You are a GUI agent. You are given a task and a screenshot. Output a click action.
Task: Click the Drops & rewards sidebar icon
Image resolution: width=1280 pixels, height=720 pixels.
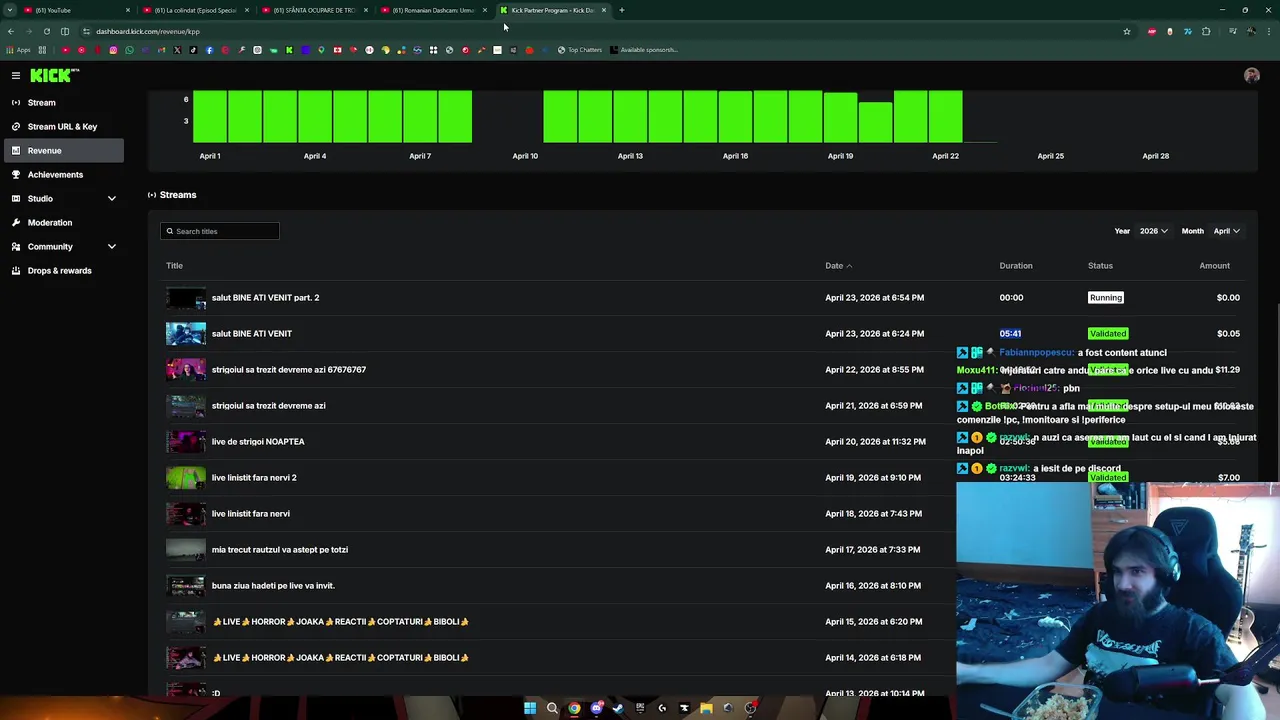coord(16,270)
